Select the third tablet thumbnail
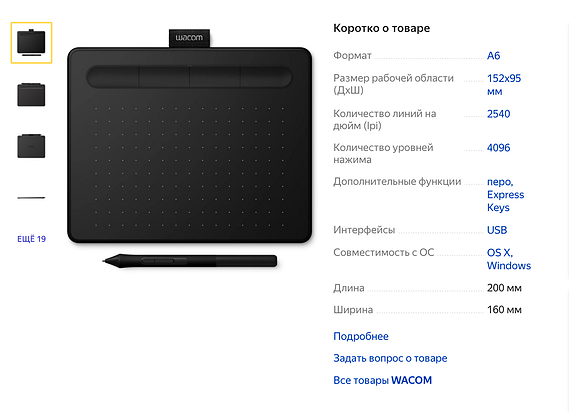Viewport: 569px width, 412px height. 31,146
